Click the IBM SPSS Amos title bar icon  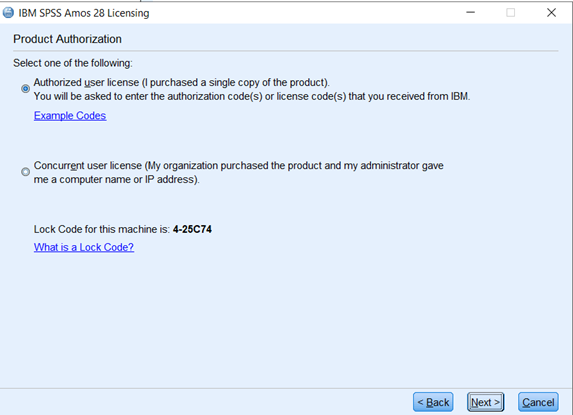pyautogui.click(x=8, y=13)
